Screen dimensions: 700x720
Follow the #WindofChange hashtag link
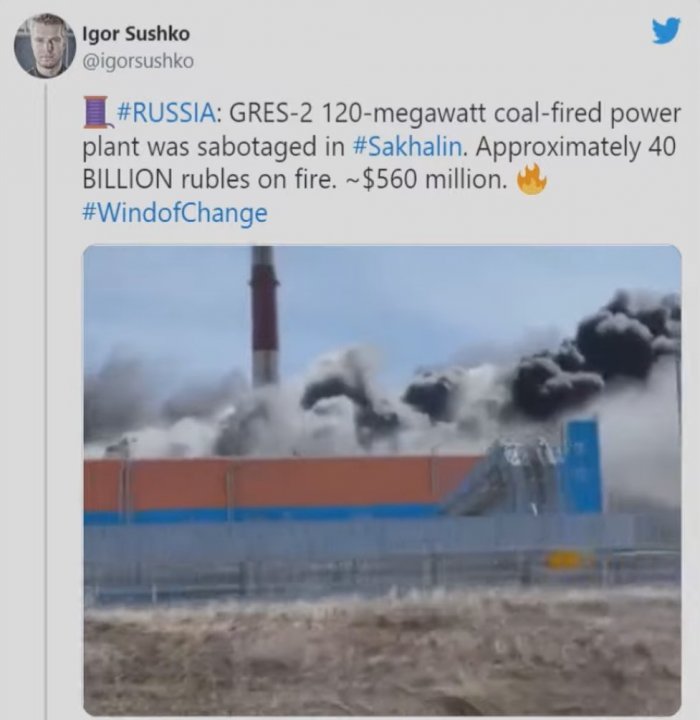click(175, 214)
